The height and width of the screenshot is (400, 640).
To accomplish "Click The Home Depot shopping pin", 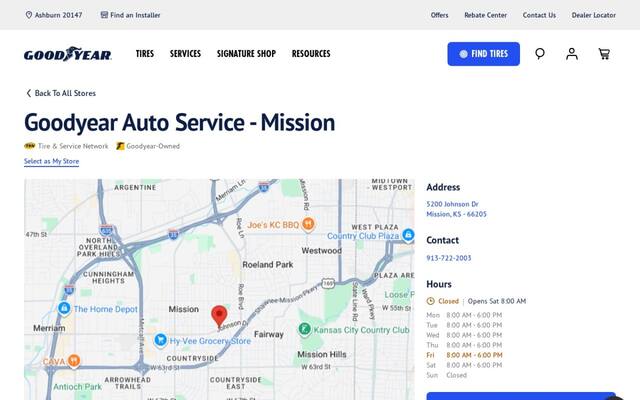I will [64, 308].
